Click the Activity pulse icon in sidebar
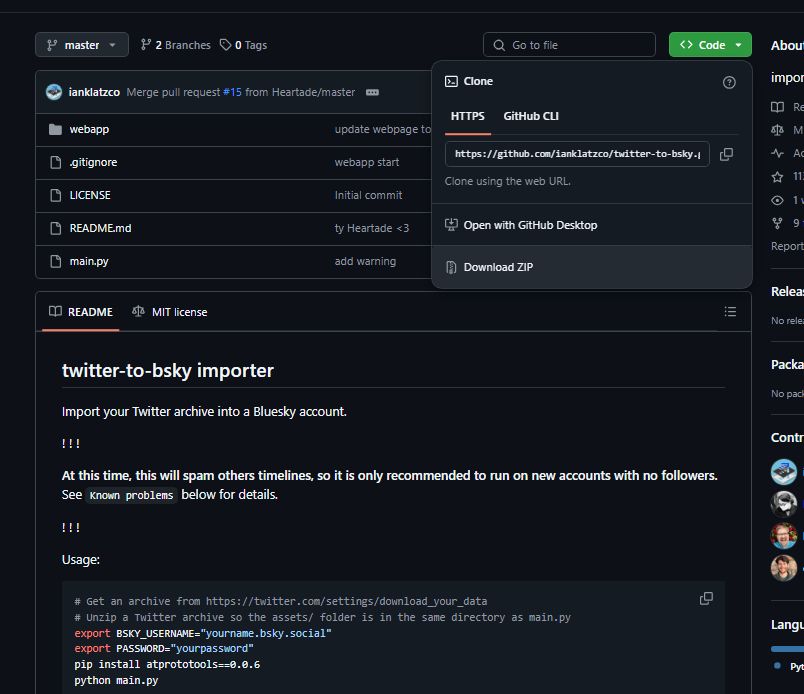The height and width of the screenshot is (694, 804). point(777,153)
